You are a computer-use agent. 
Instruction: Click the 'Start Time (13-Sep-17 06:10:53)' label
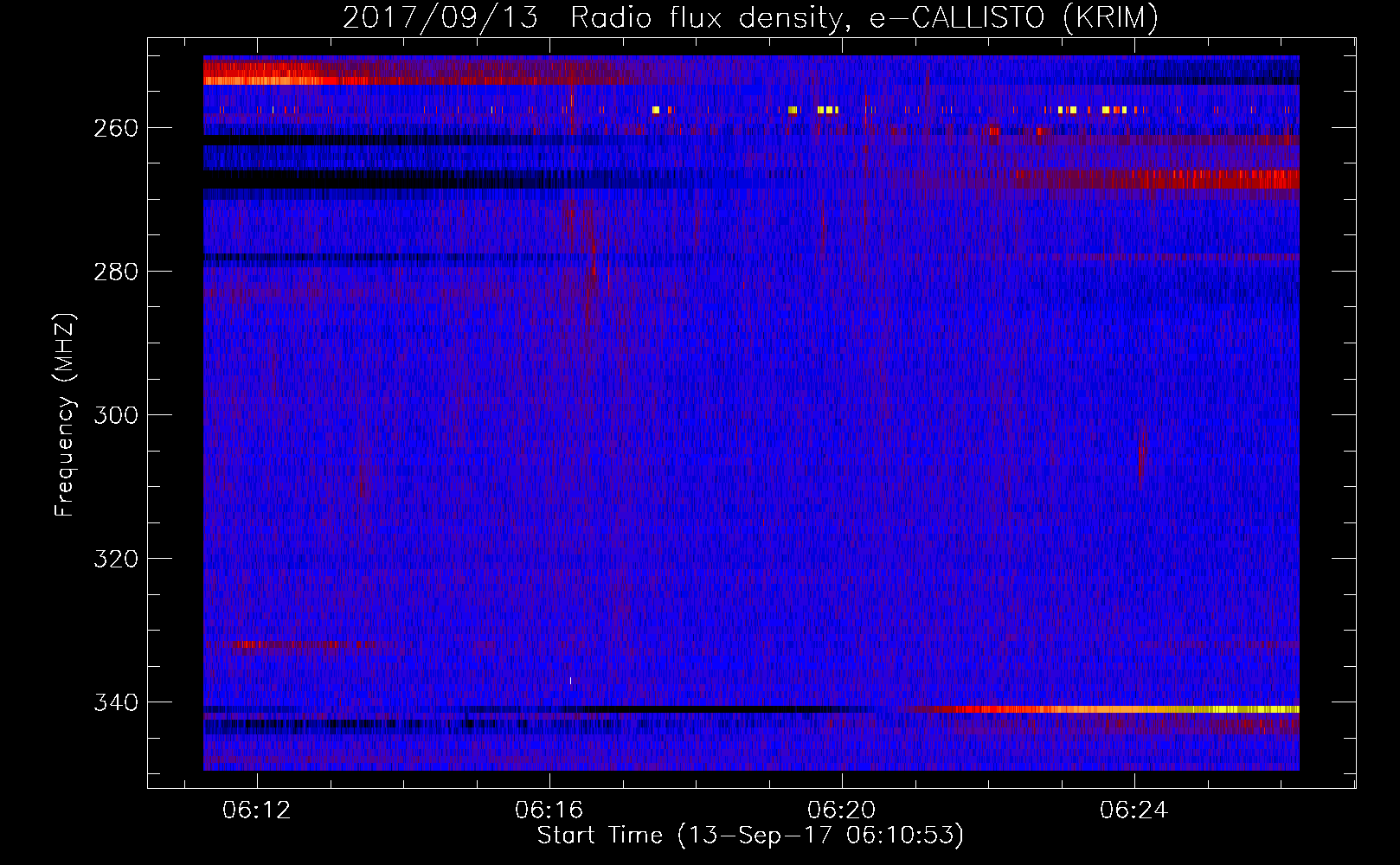tap(750, 836)
